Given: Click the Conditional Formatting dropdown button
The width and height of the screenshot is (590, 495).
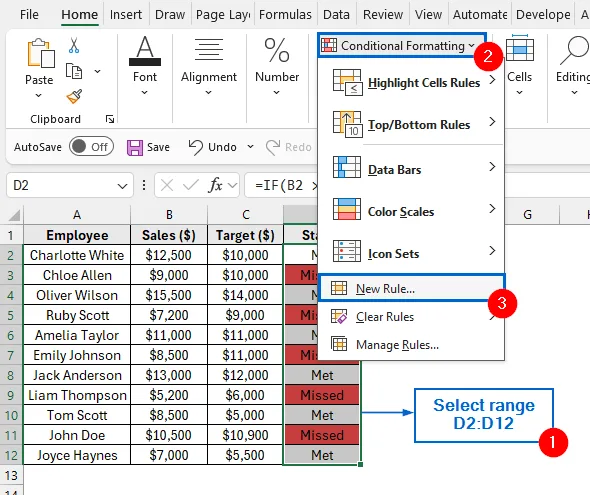Looking at the screenshot, I should [x=402, y=46].
